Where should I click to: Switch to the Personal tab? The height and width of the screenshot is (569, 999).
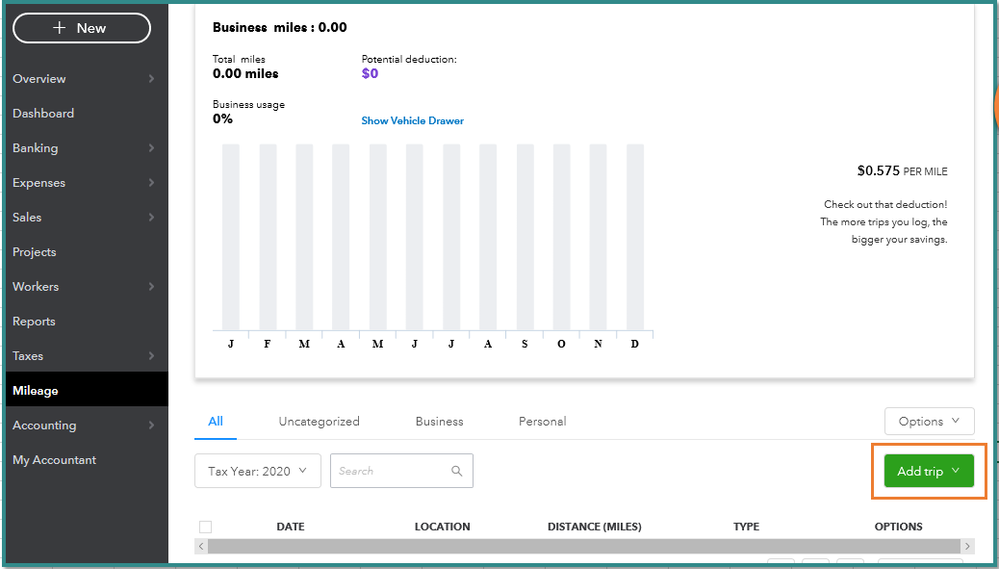[x=542, y=421]
